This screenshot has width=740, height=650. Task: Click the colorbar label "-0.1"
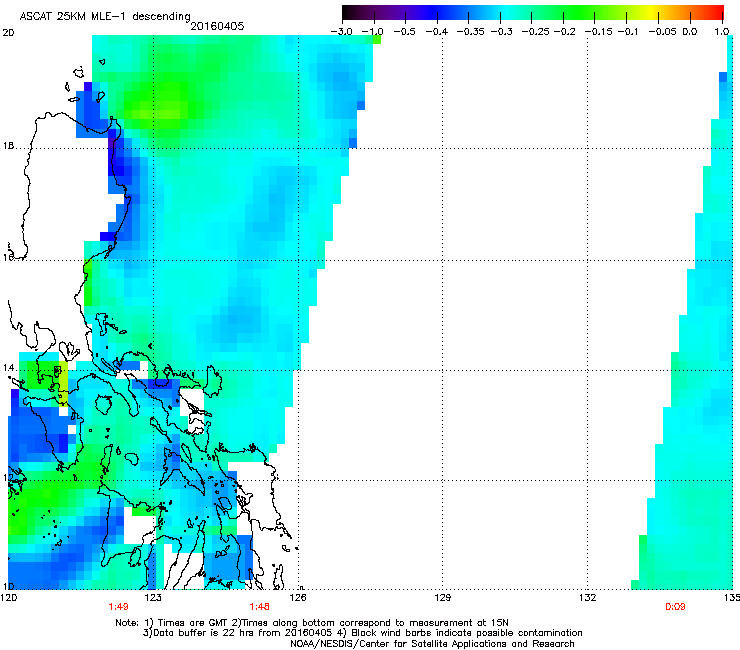click(628, 32)
